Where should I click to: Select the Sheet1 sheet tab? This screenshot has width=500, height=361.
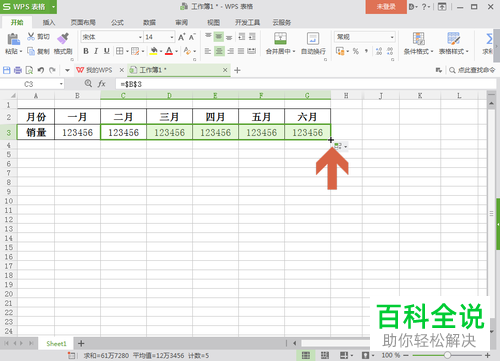[x=56, y=343]
